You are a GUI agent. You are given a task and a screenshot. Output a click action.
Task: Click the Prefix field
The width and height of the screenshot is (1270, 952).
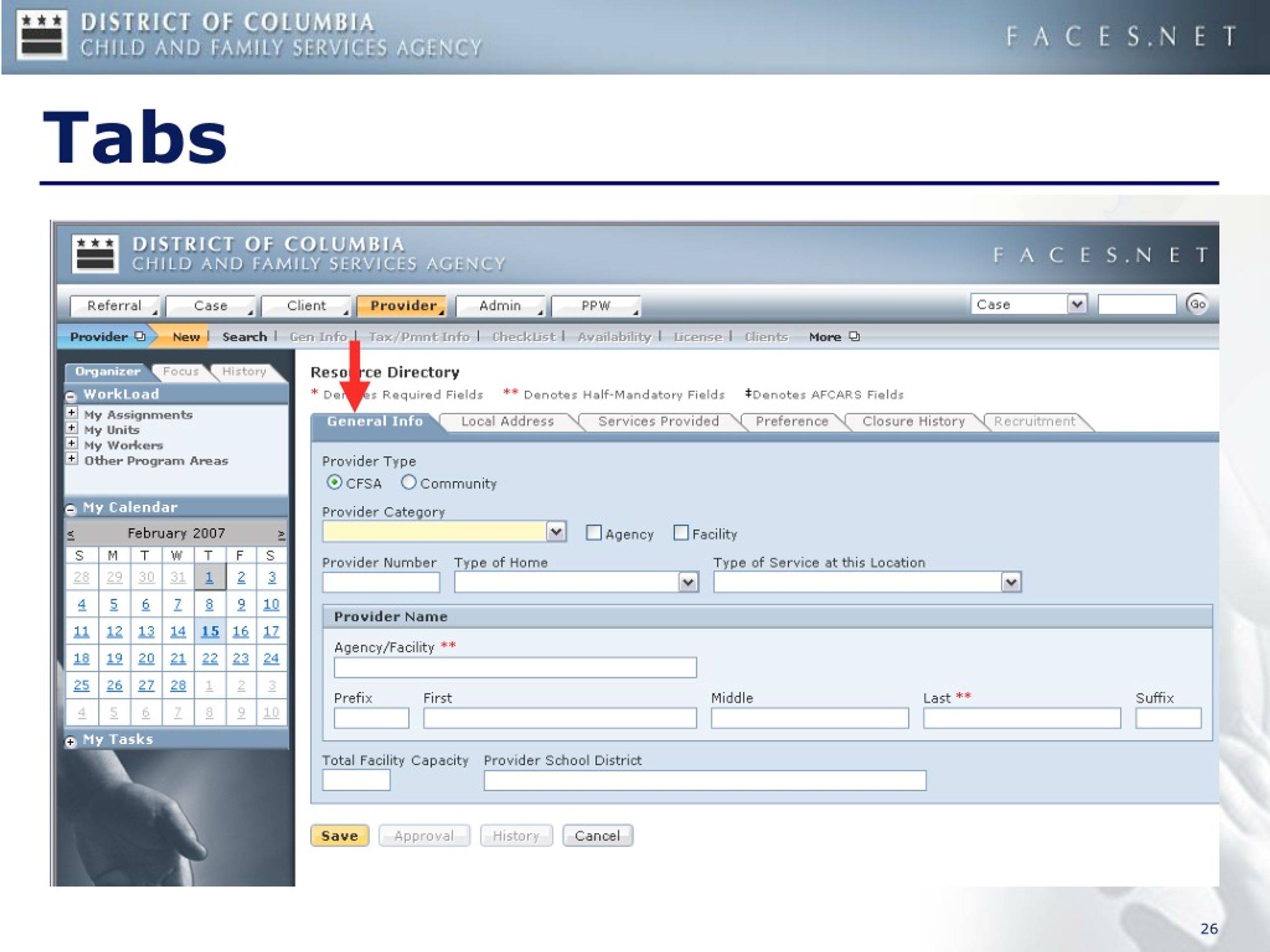(372, 718)
